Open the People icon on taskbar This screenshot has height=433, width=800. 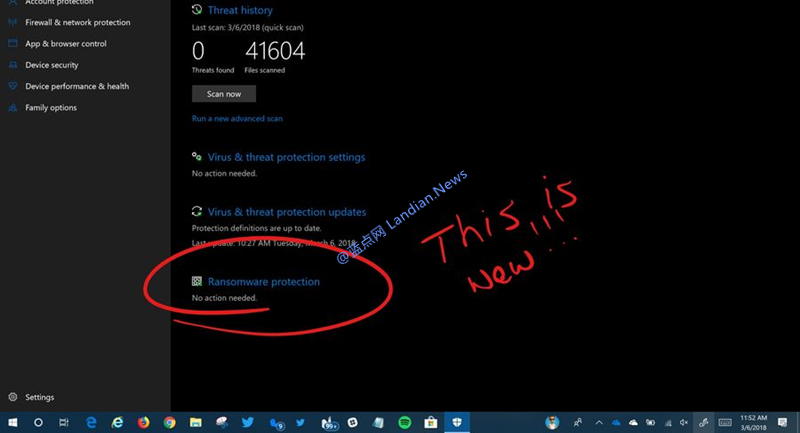pyautogui.click(x=578, y=422)
